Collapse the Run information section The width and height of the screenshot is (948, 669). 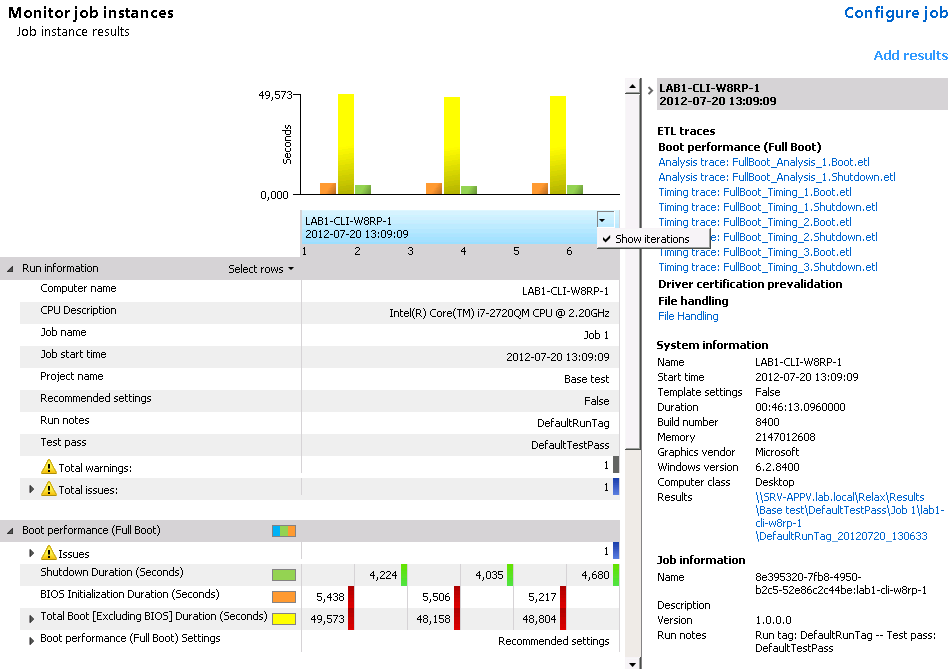tap(11, 269)
